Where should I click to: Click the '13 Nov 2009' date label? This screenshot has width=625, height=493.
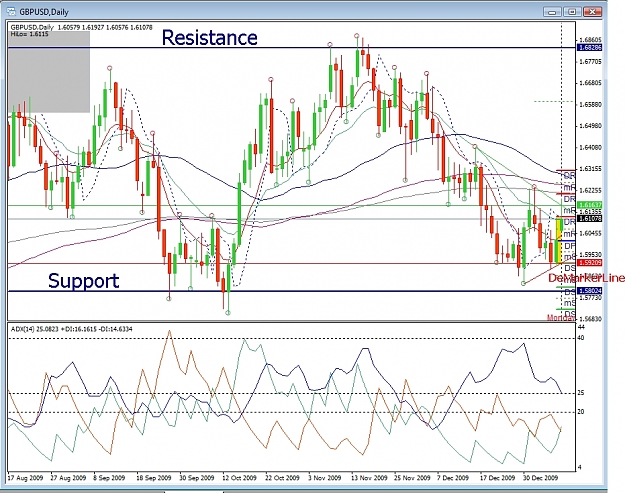369,477
